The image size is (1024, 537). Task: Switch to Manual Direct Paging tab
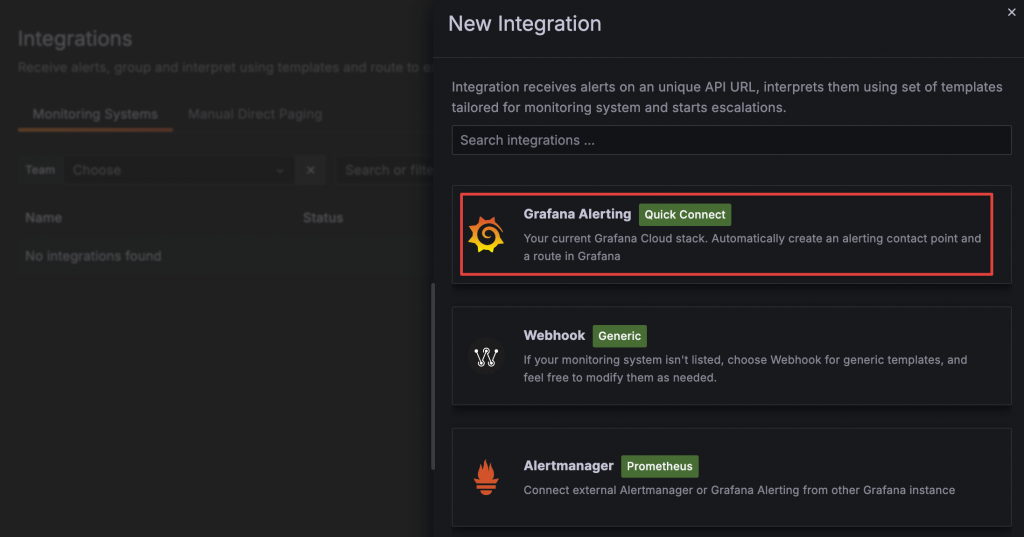coord(255,114)
